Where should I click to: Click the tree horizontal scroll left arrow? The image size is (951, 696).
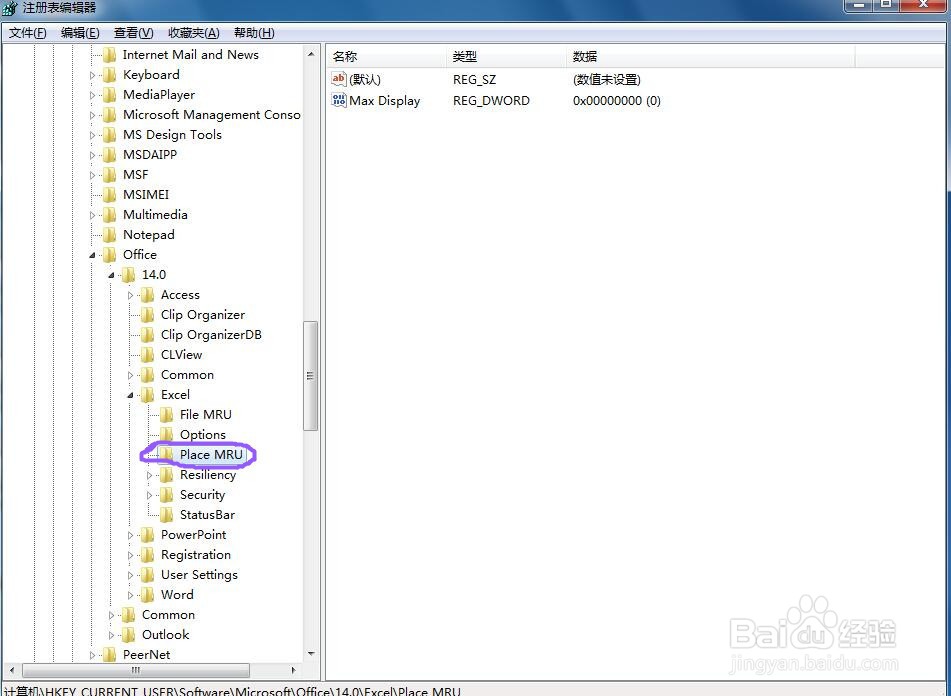(12, 670)
